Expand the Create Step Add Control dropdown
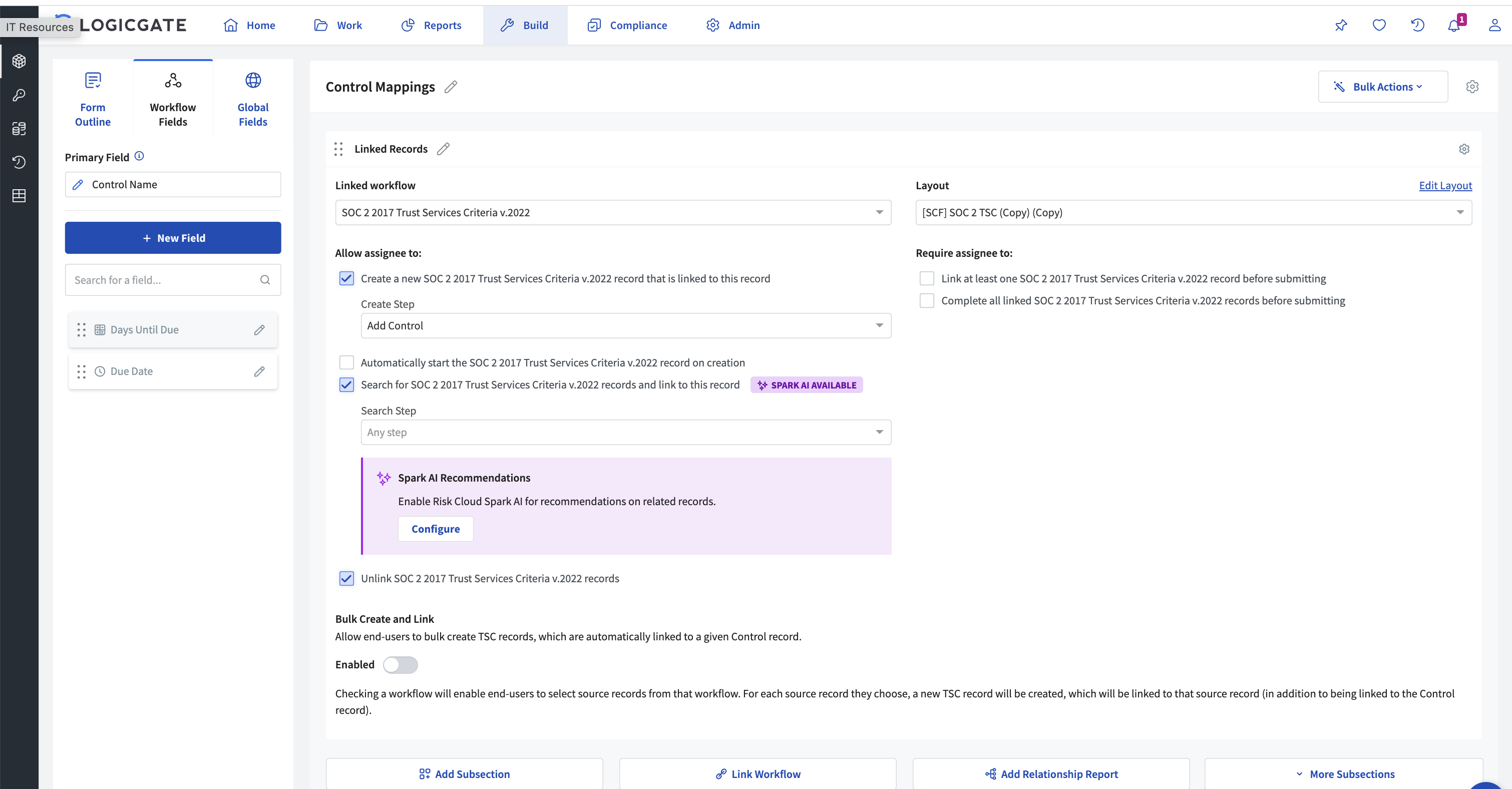This screenshot has height=789, width=1512. (x=625, y=326)
